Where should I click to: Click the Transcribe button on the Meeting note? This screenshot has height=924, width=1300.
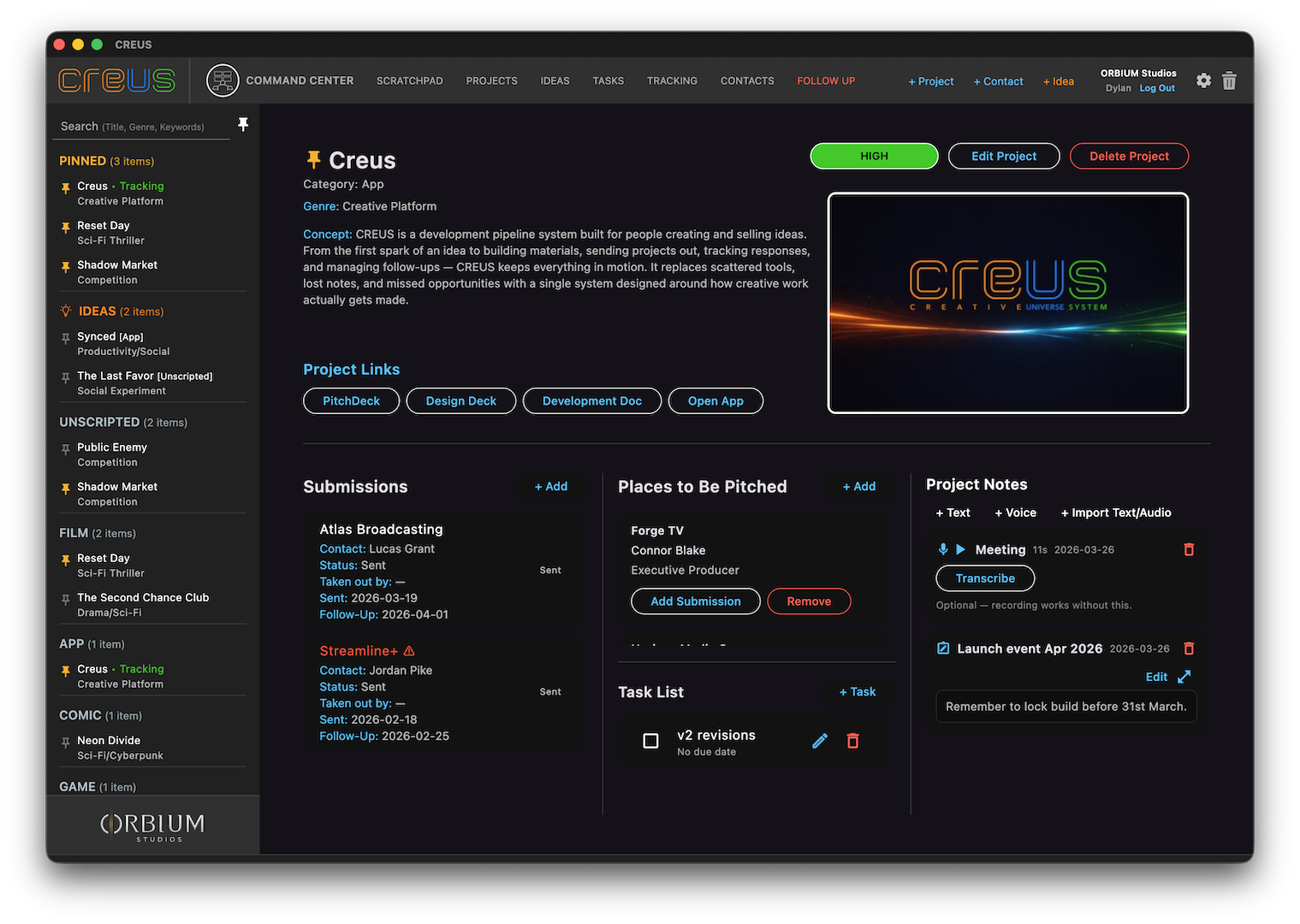point(984,578)
